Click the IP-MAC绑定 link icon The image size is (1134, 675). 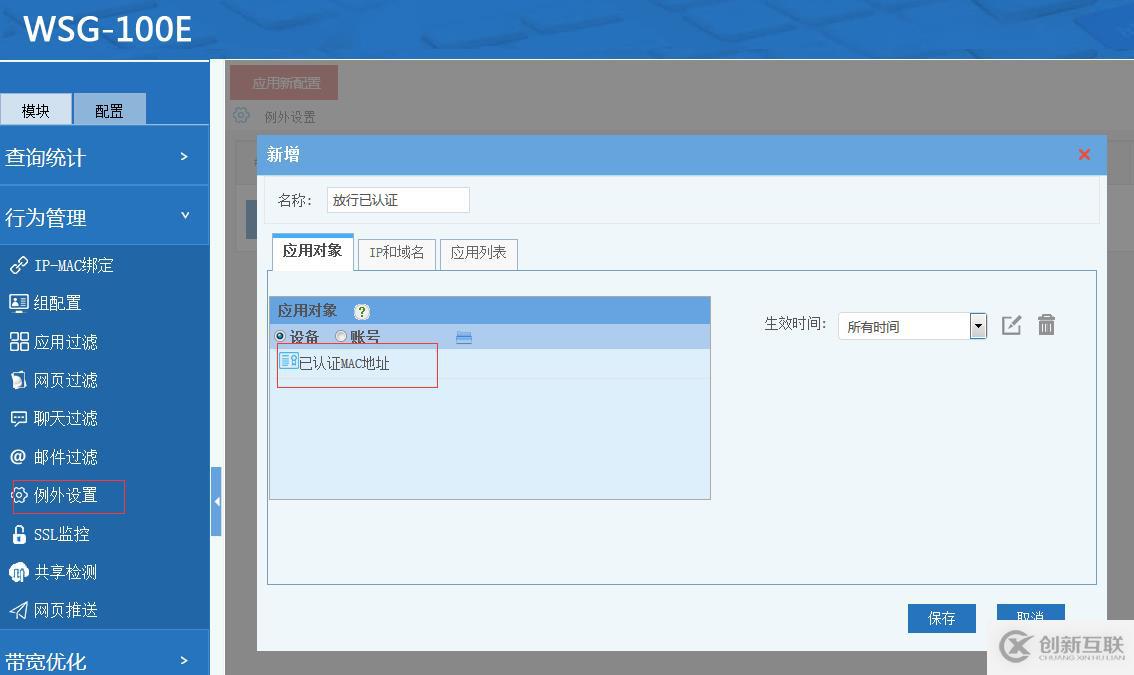click(x=19, y=266)
